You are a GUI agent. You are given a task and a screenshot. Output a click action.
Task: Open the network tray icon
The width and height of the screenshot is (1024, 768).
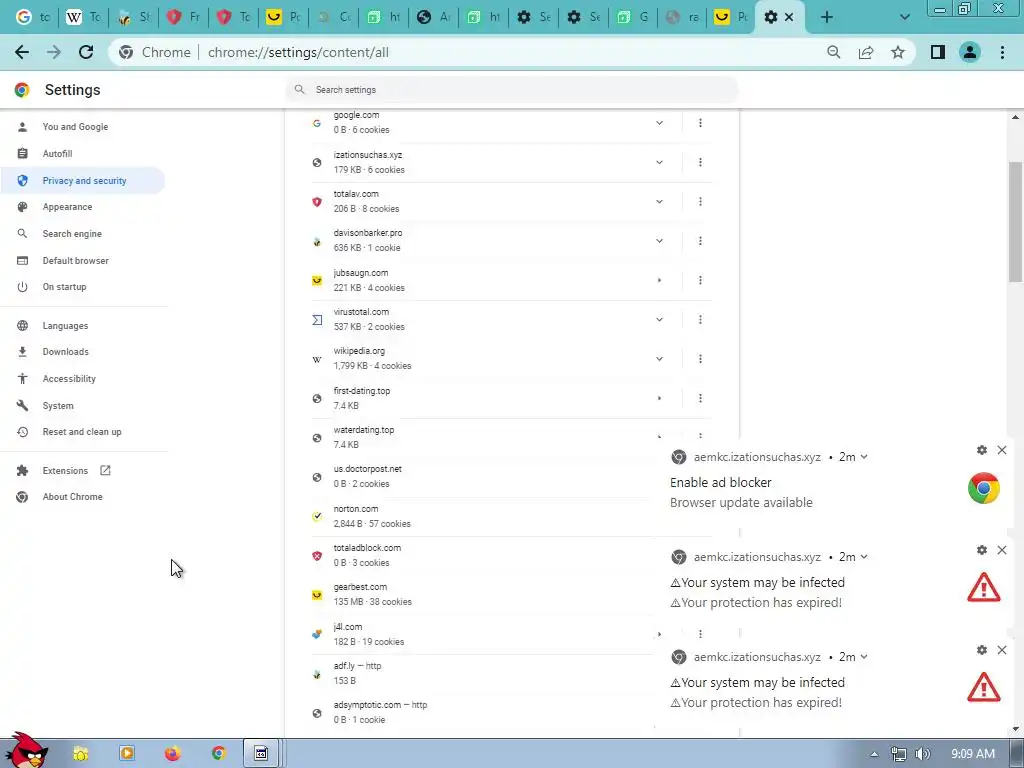899,754
